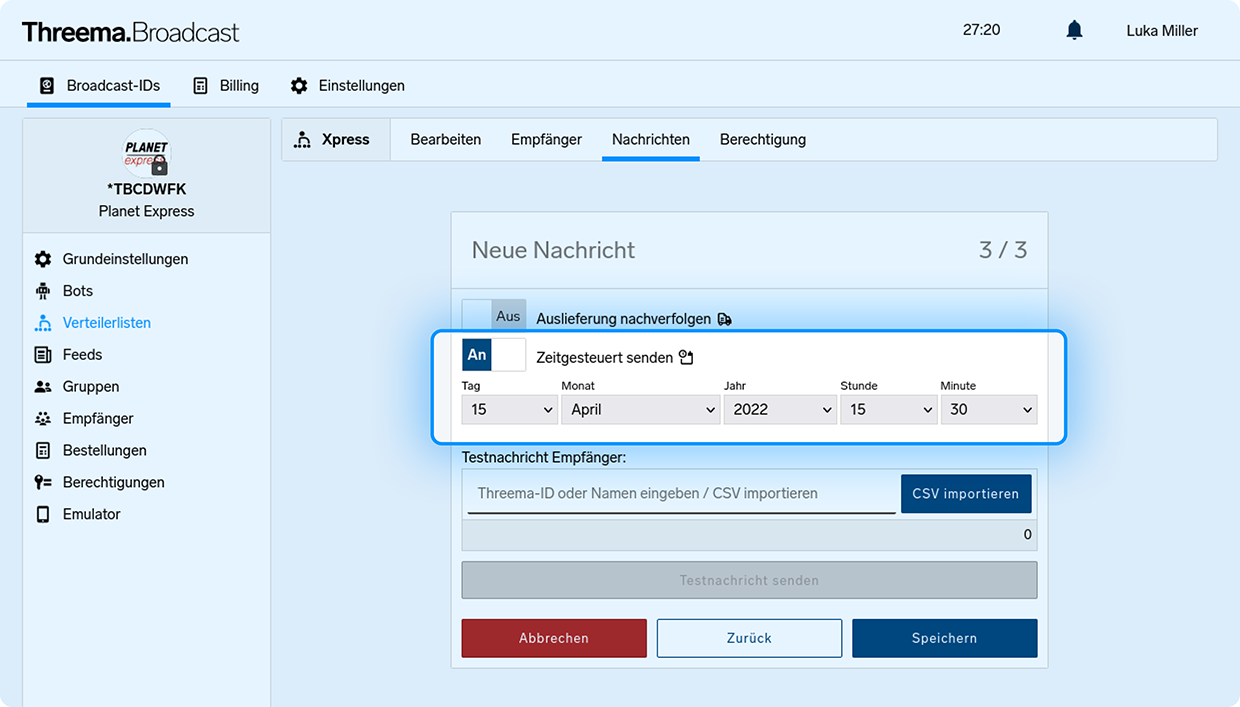Open Grundeinstellungen in the sidebar
This screenshot has width=1240, height=707.
tap(126, 259)
